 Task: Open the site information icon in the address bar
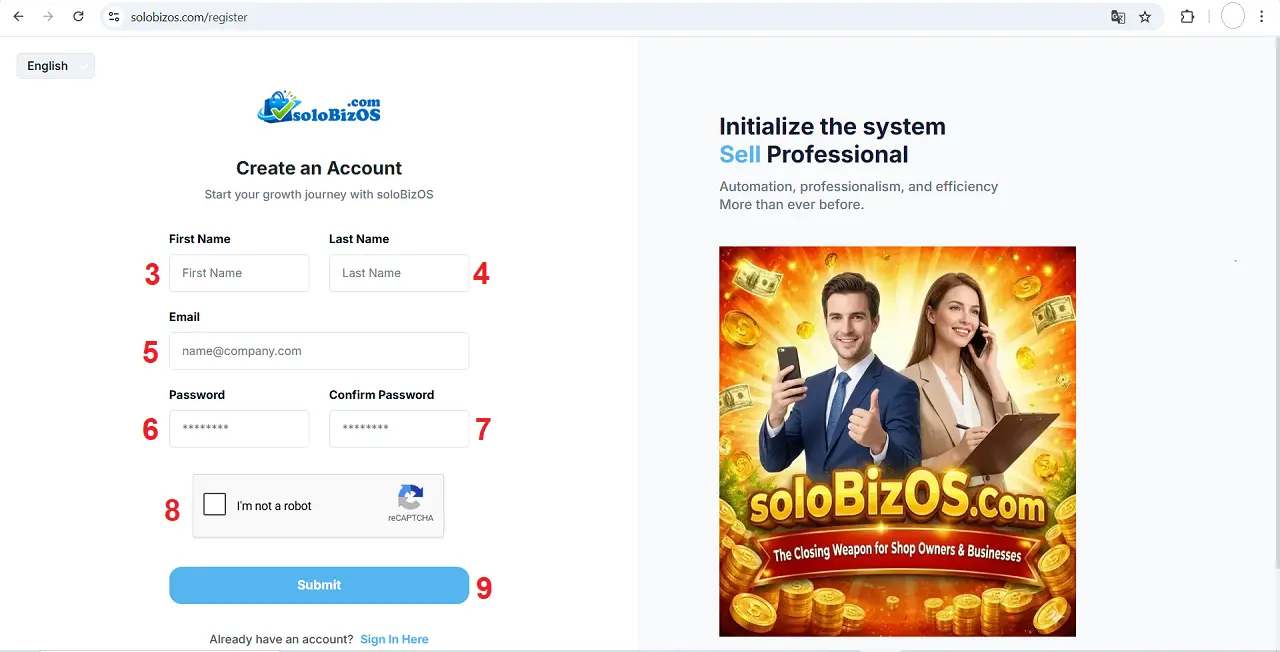tap(114, 17)
